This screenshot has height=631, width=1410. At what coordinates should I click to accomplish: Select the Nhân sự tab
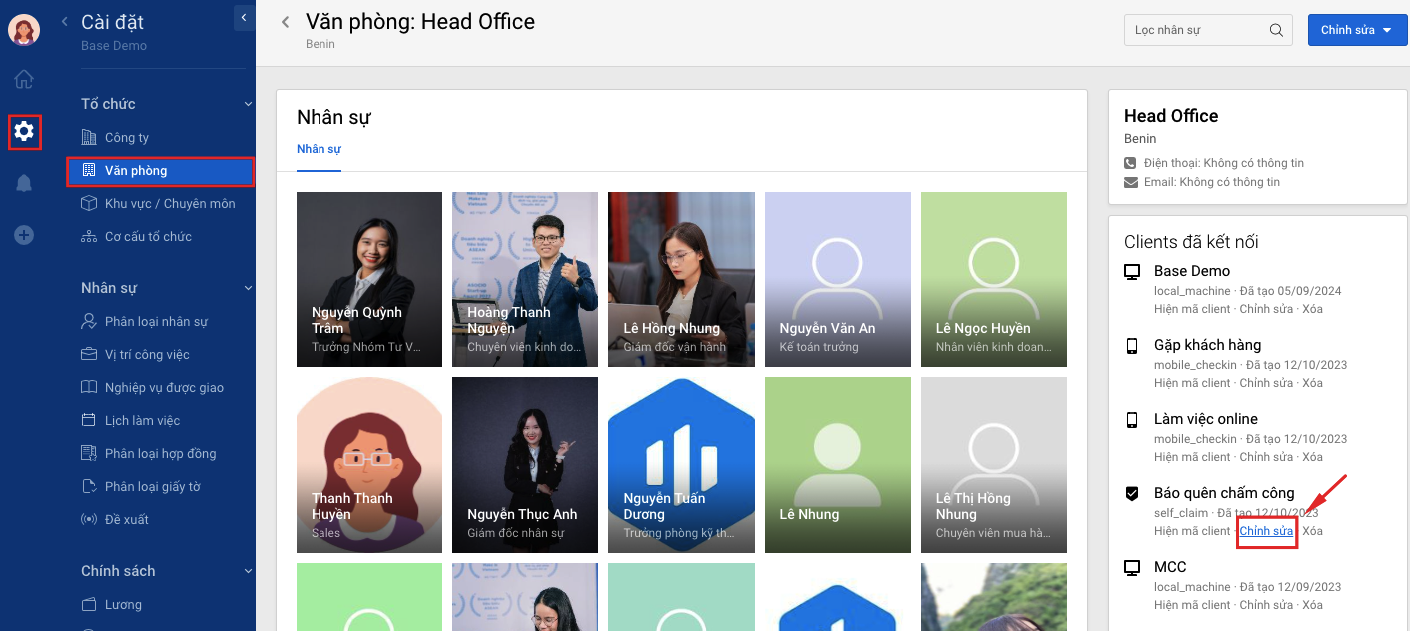pos(319,149)
